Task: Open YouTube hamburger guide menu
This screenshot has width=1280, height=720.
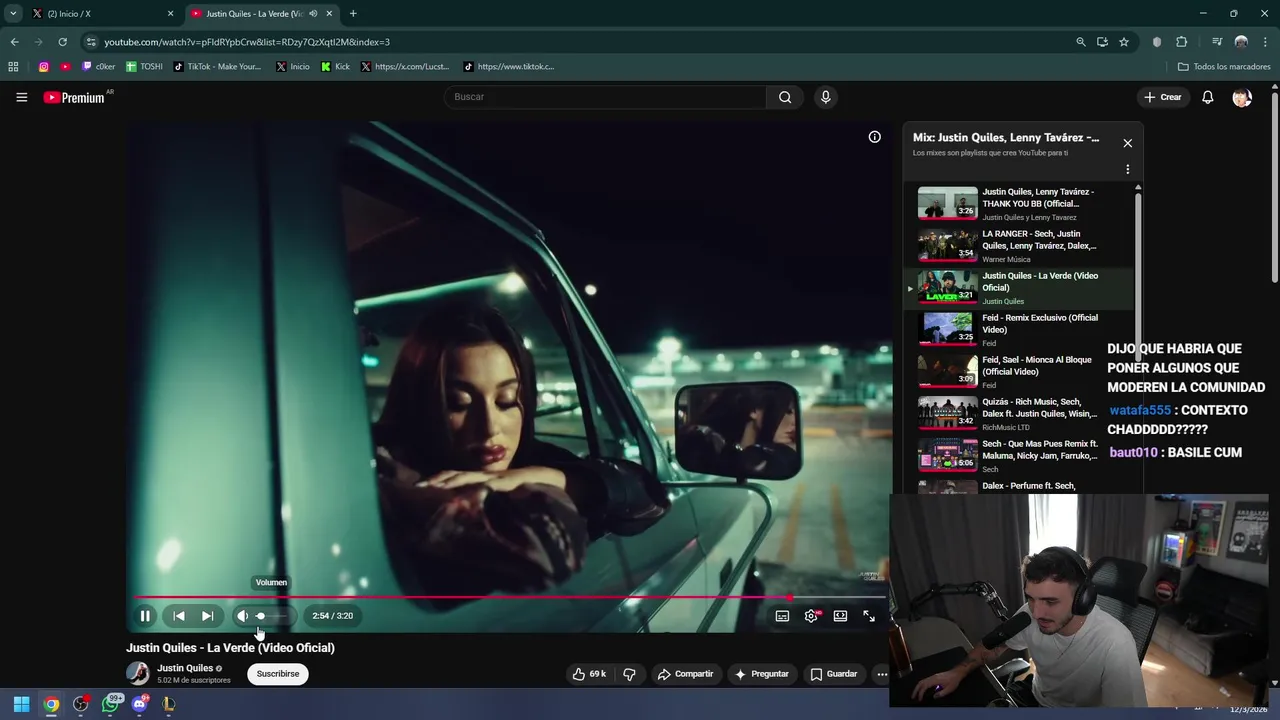Action: 21,97
